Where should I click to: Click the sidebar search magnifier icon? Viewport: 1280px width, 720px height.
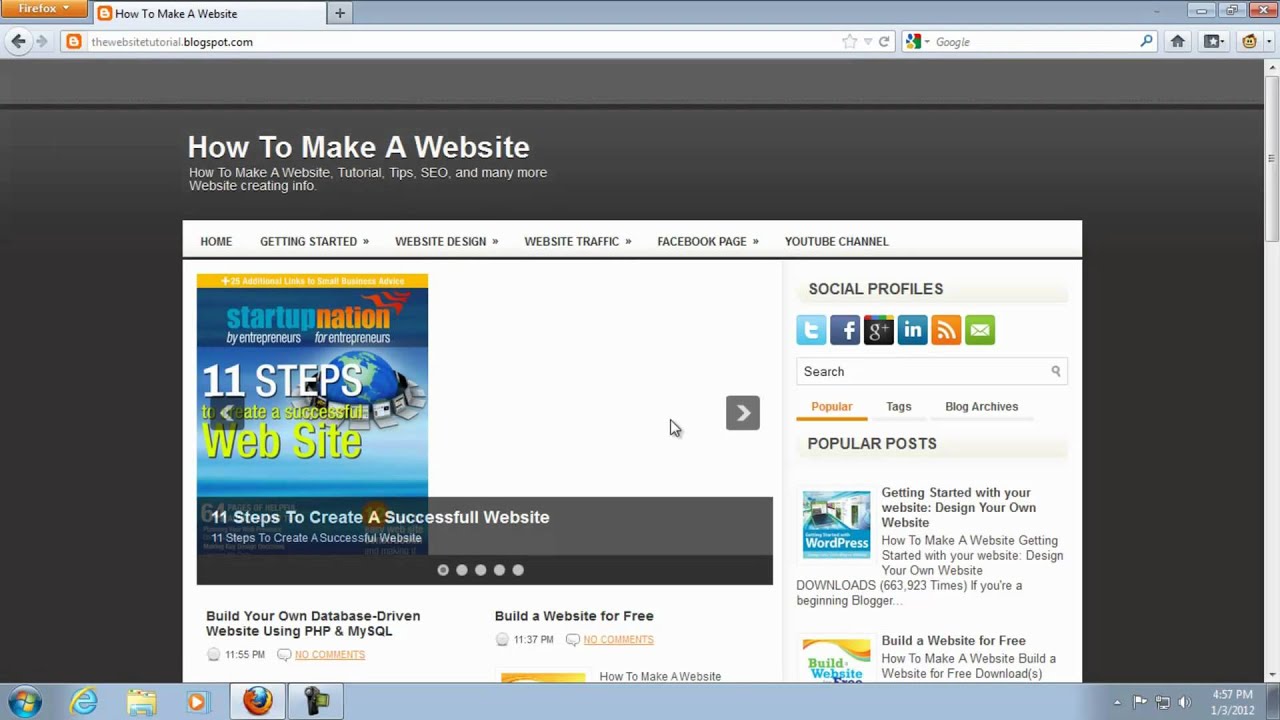[1055, 371]
